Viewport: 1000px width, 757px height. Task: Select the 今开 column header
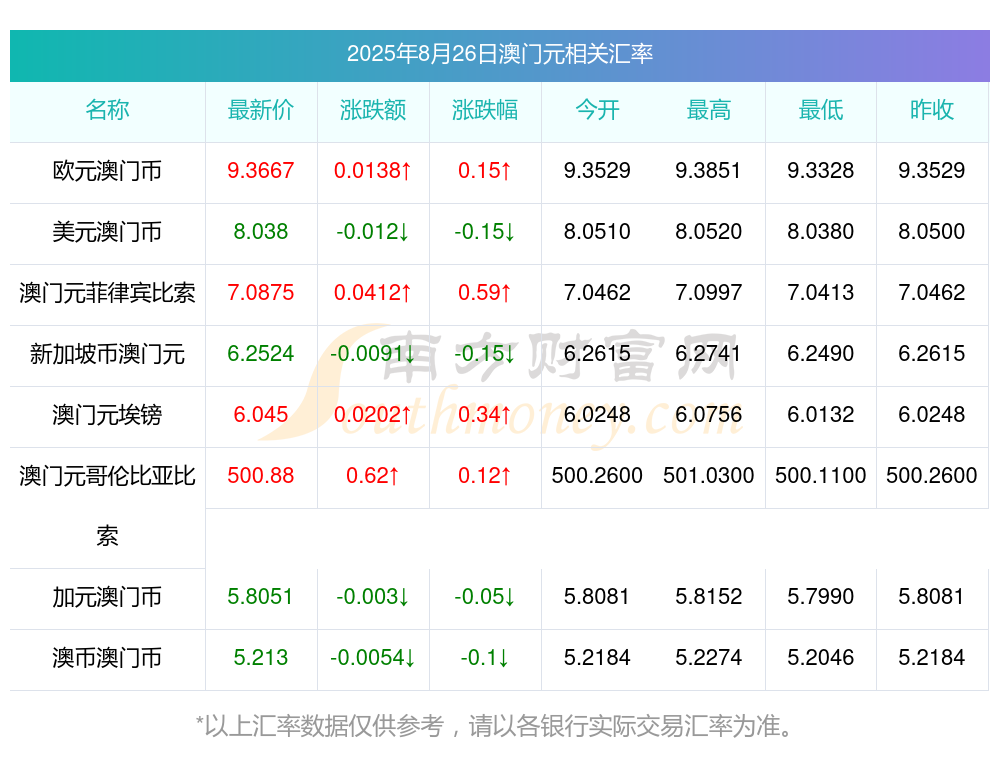597,110
